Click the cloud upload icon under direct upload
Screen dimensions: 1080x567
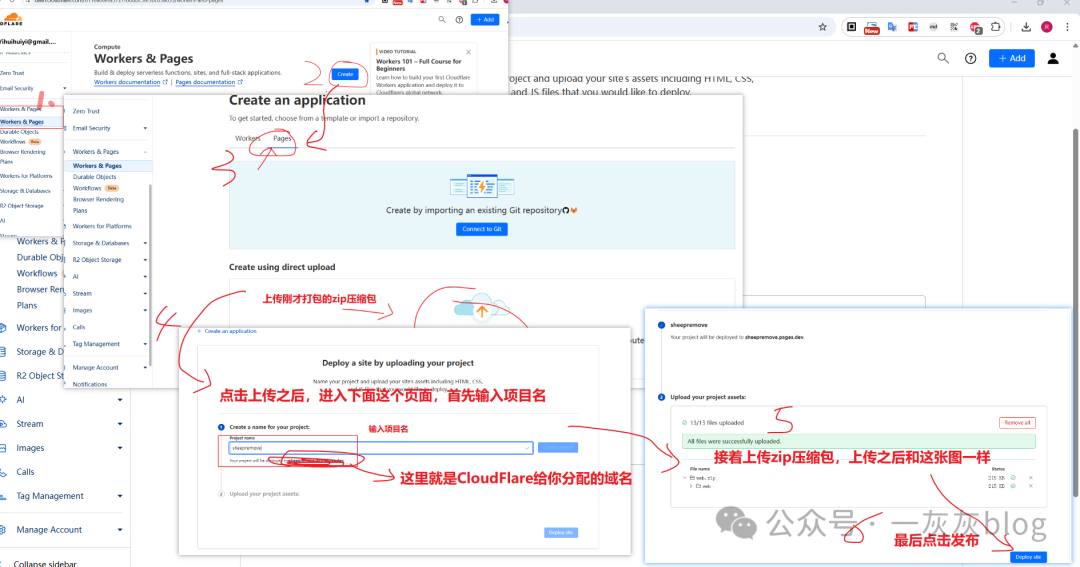pyautogui.click(x=481, y=308)
